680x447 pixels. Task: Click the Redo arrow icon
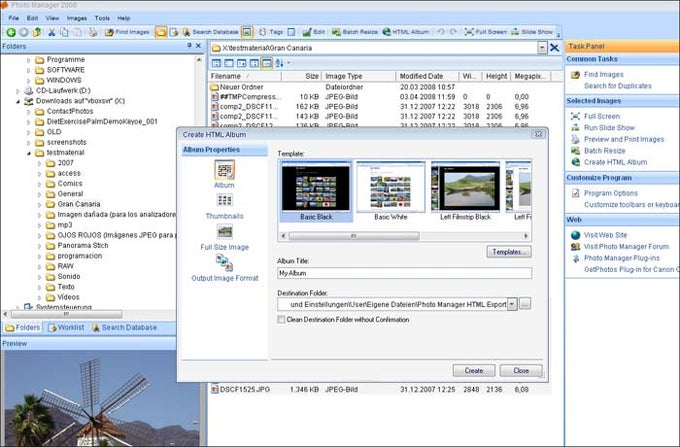click(453, 32)
